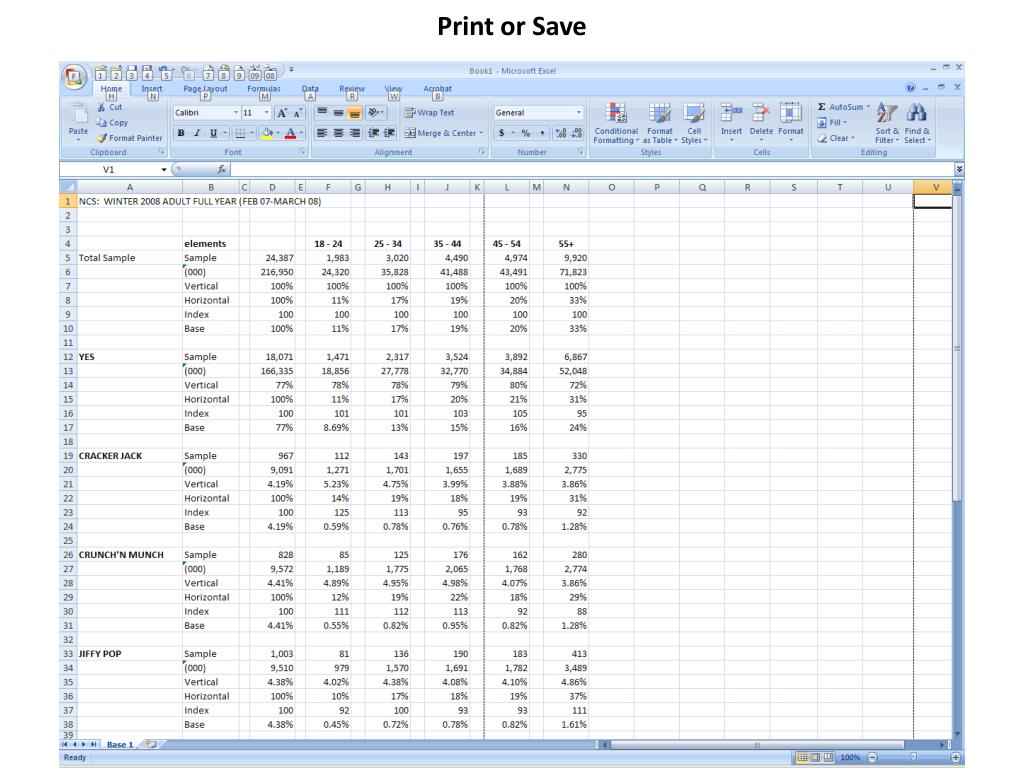Switch to the Formulas tab

[264, 89]
